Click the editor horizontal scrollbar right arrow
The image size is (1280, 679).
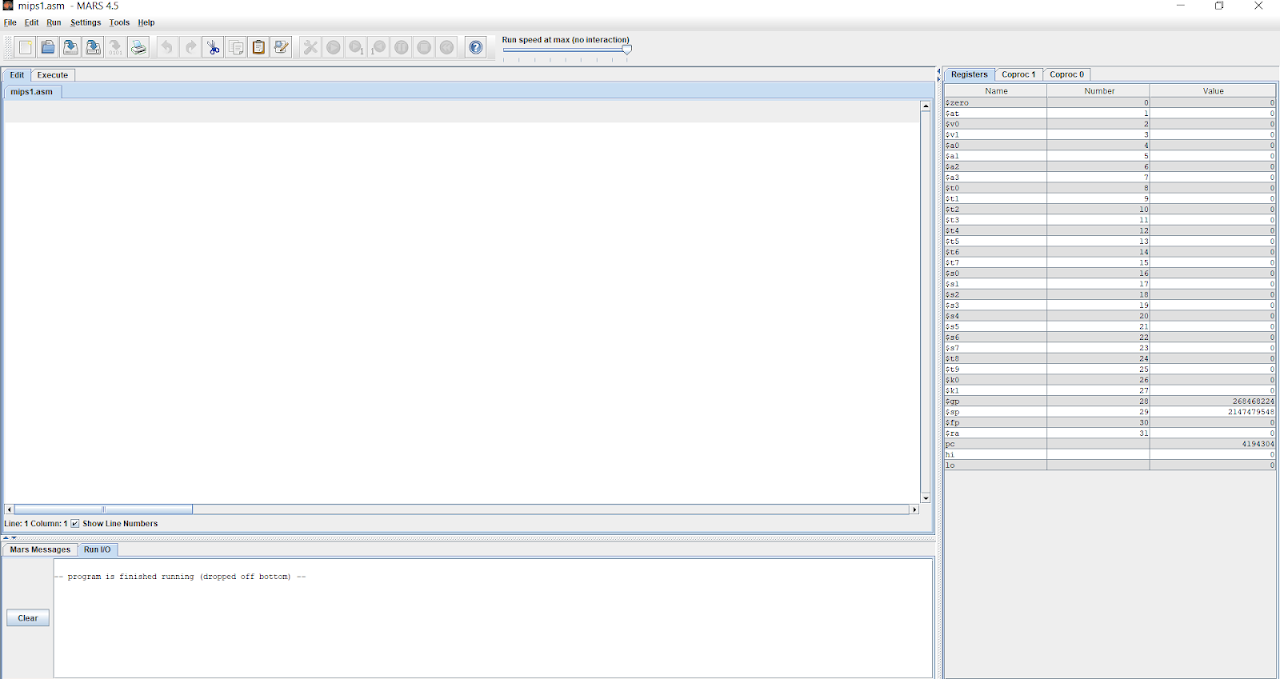(x=914, y=510)
